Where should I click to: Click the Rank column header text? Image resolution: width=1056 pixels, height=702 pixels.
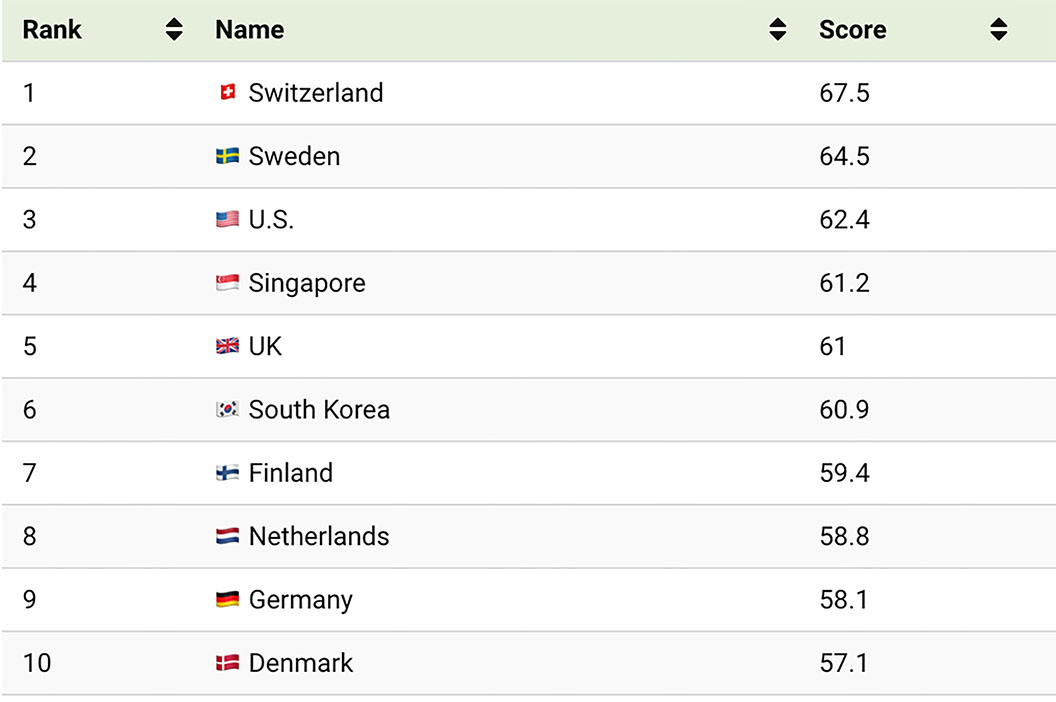click(52, 30)
